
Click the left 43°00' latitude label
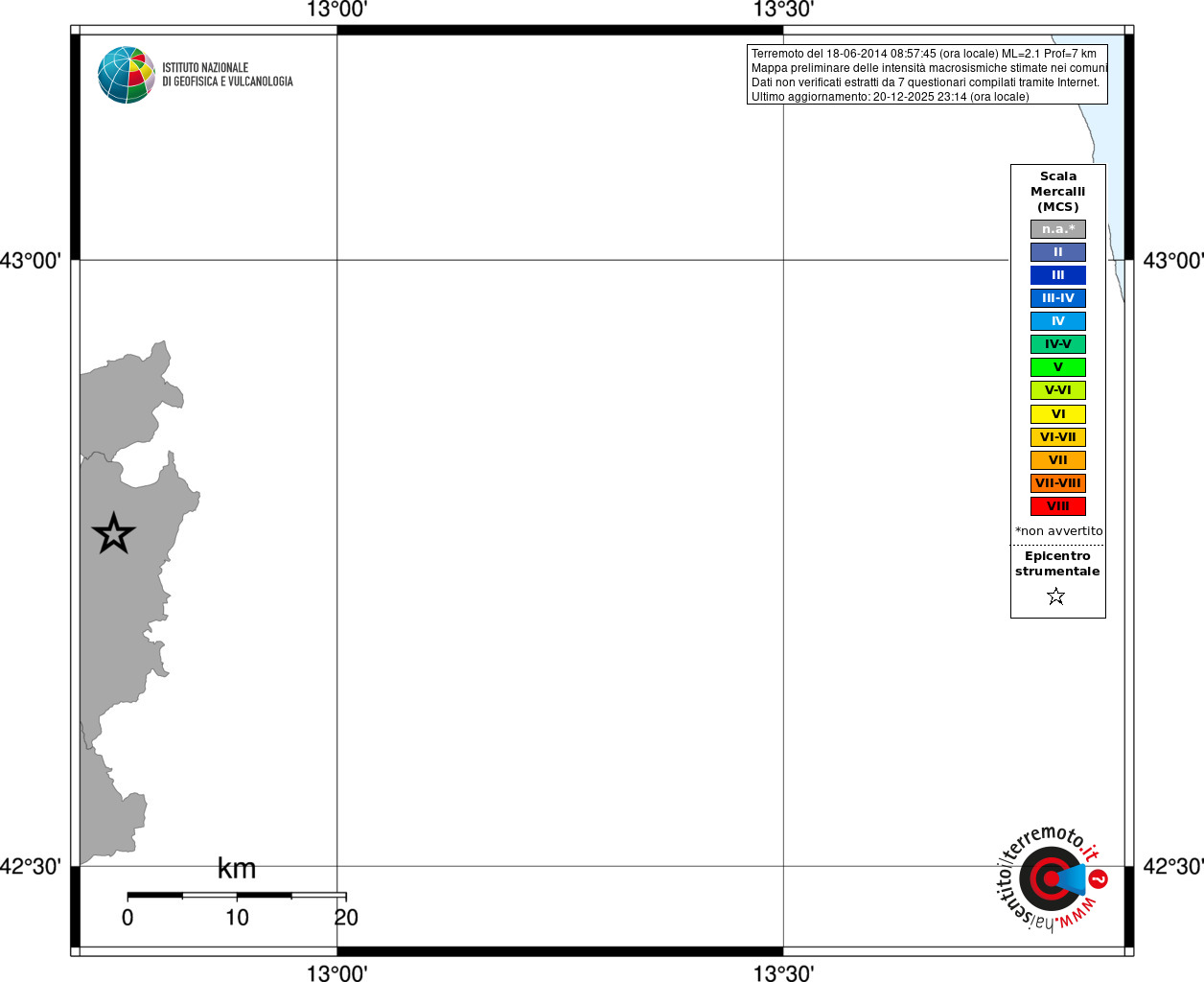(x=31, y=261)
